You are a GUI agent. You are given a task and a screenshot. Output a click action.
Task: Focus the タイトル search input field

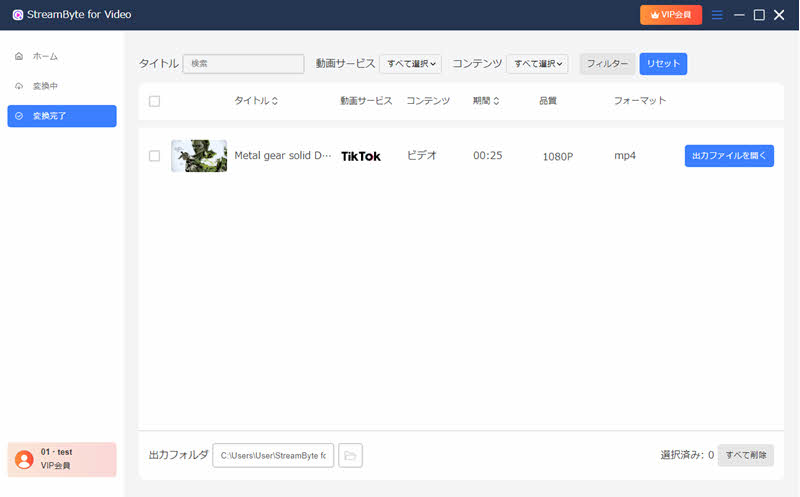pyautogui.click(x=243, y=64)
